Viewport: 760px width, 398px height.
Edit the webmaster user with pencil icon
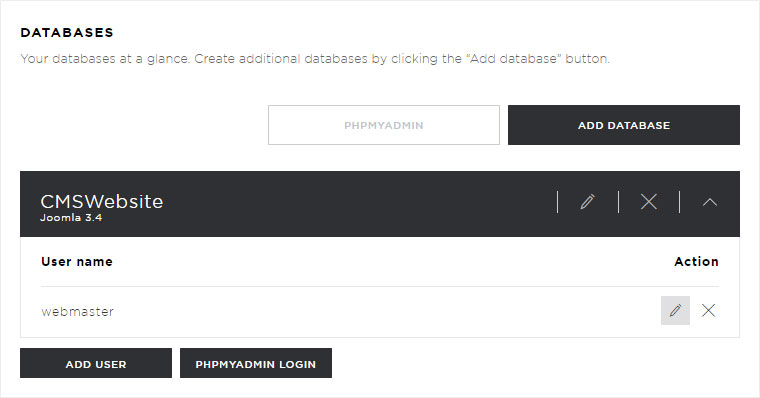pos(675,310)
